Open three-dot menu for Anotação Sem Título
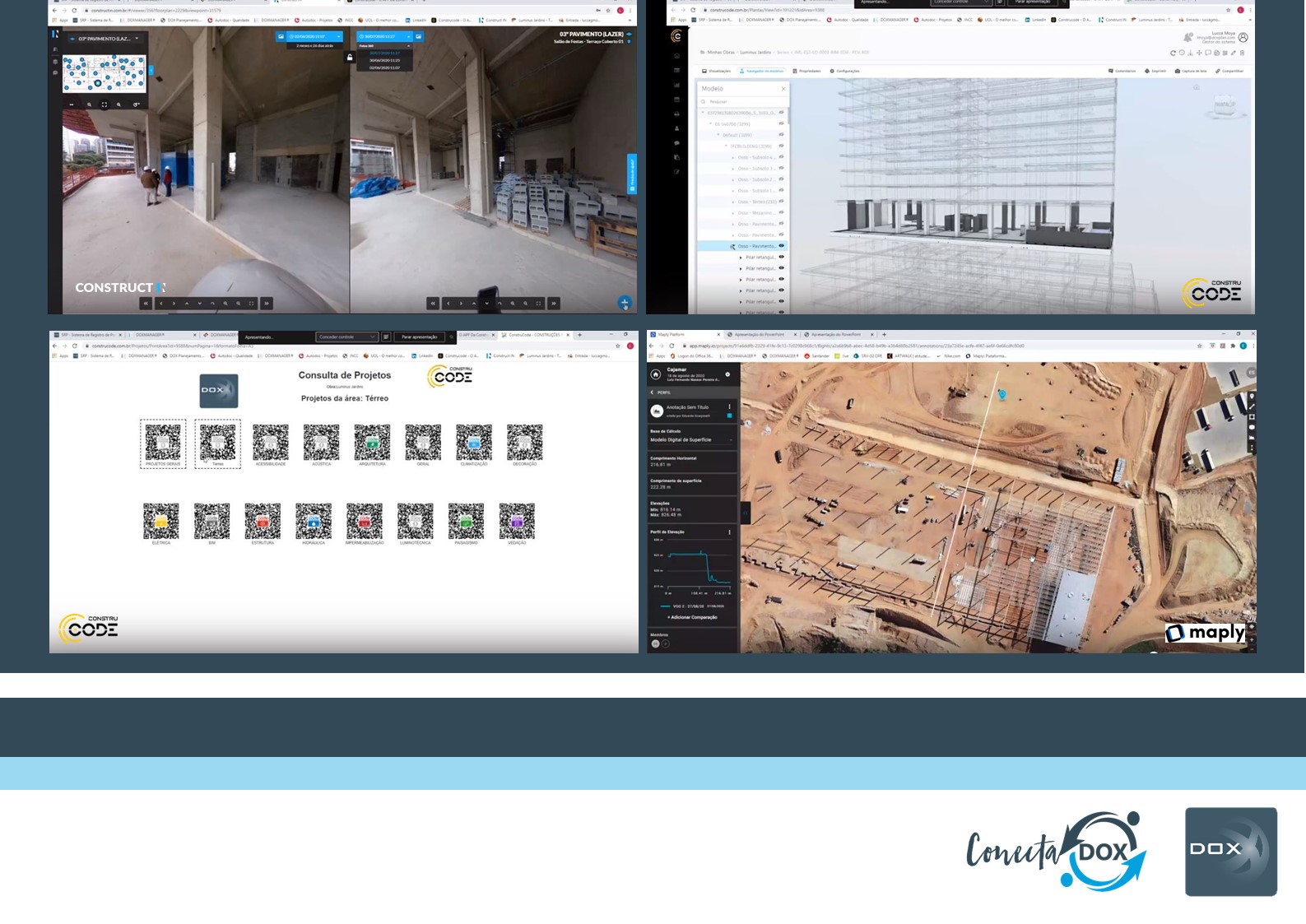 point(729,406)
